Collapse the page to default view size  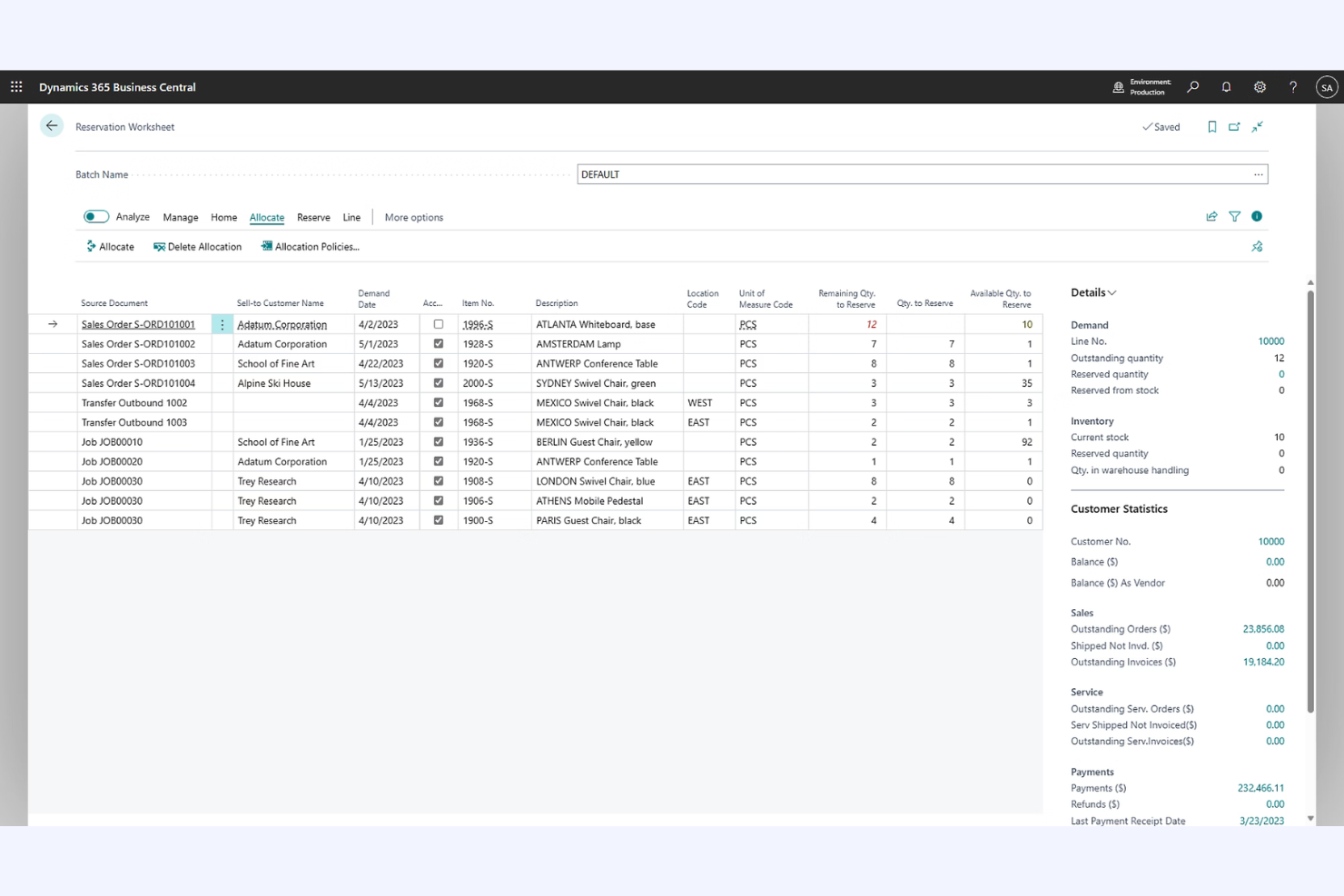pyautogui.click(x=1258, y=126)
